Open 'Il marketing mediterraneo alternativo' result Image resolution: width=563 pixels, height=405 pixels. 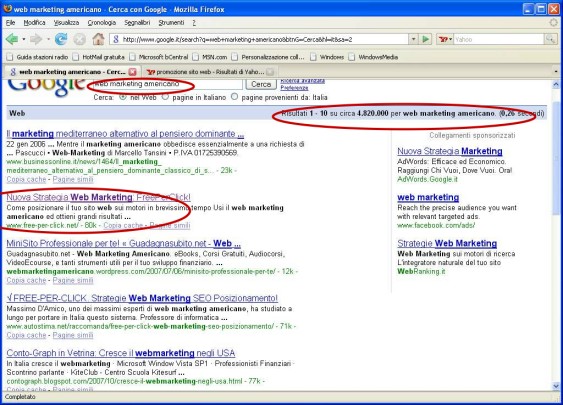[x=125, y=134]
